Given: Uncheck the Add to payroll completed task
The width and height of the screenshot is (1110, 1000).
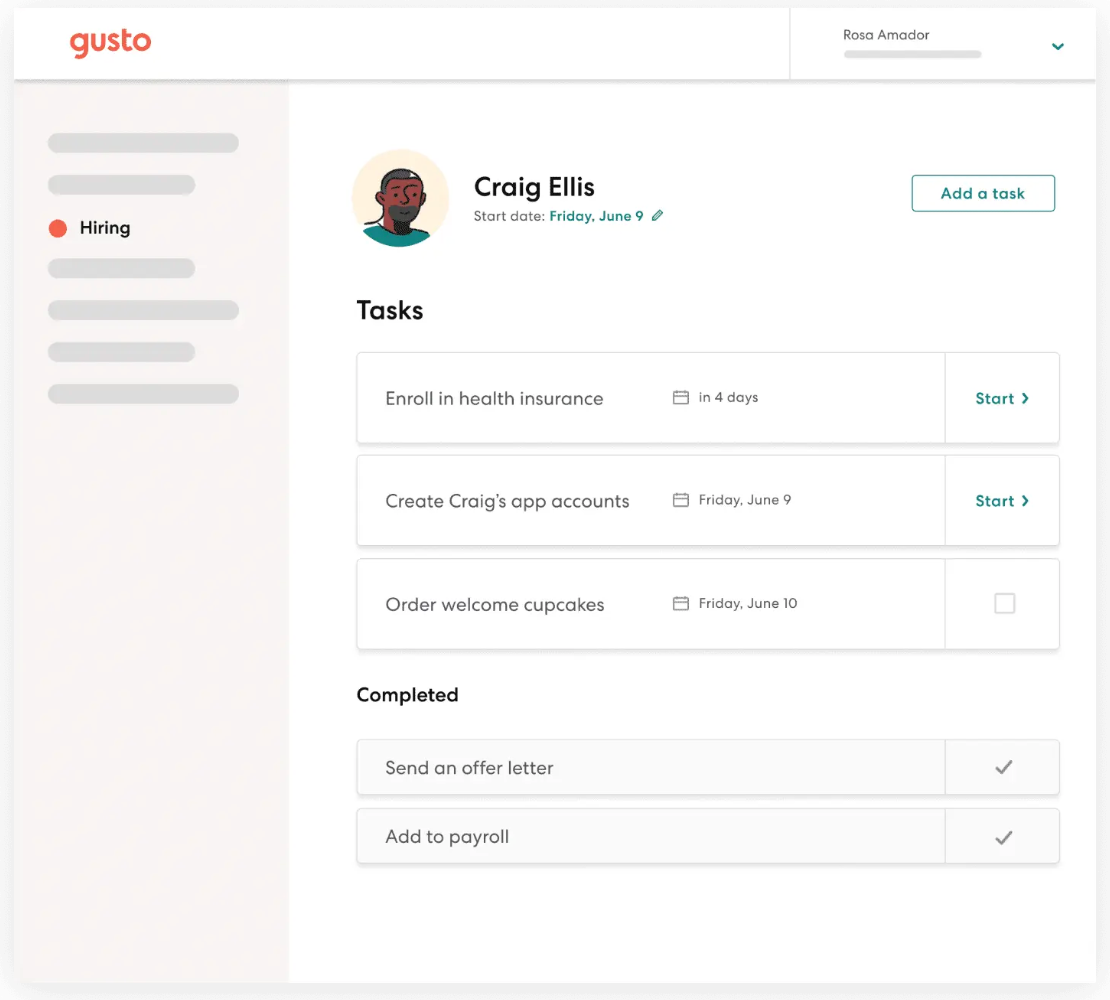Looking at the screenshot, I should [x=1001, y=836].
